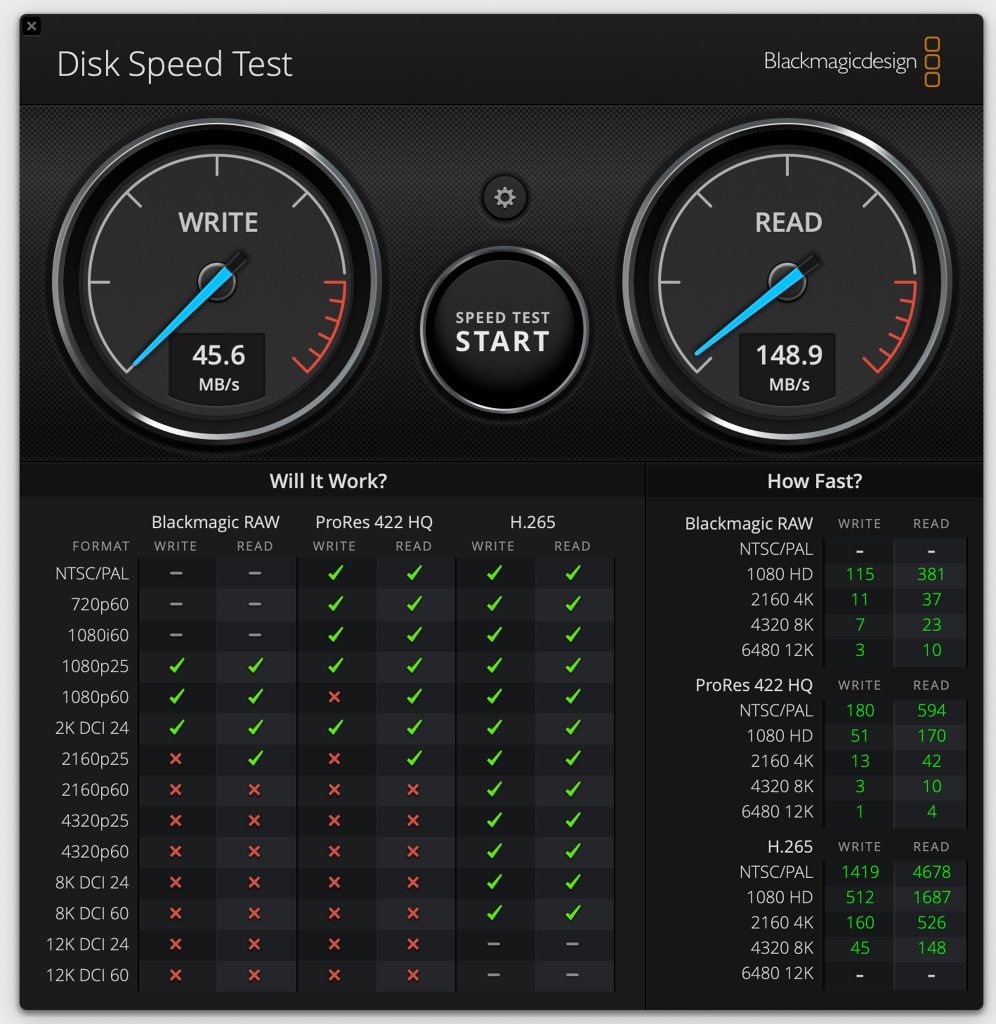Click the 148 read value for H.265 4320 8K

(931, 948)
